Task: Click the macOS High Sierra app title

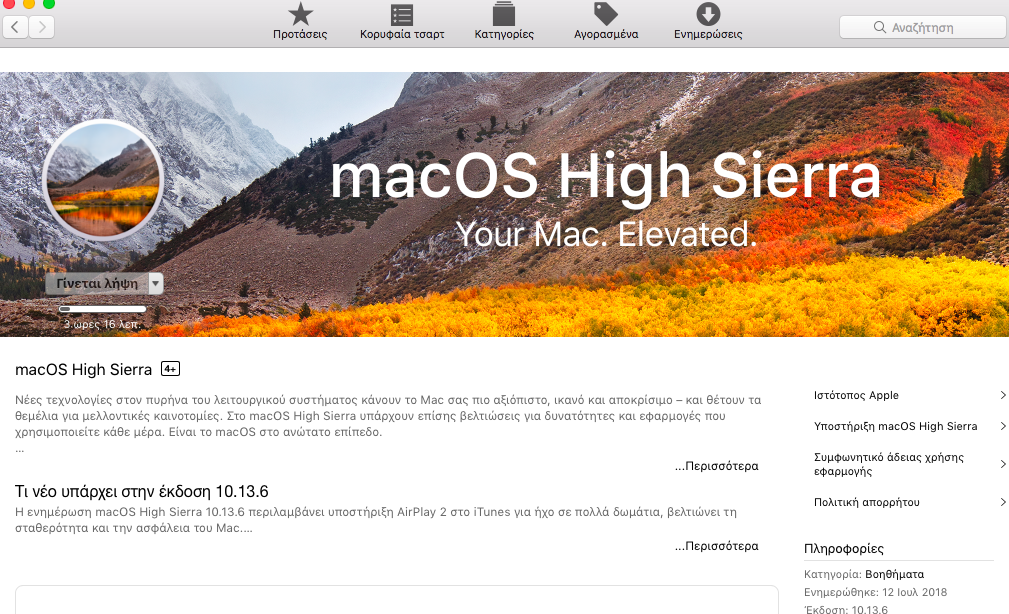Action: (84, 369)
